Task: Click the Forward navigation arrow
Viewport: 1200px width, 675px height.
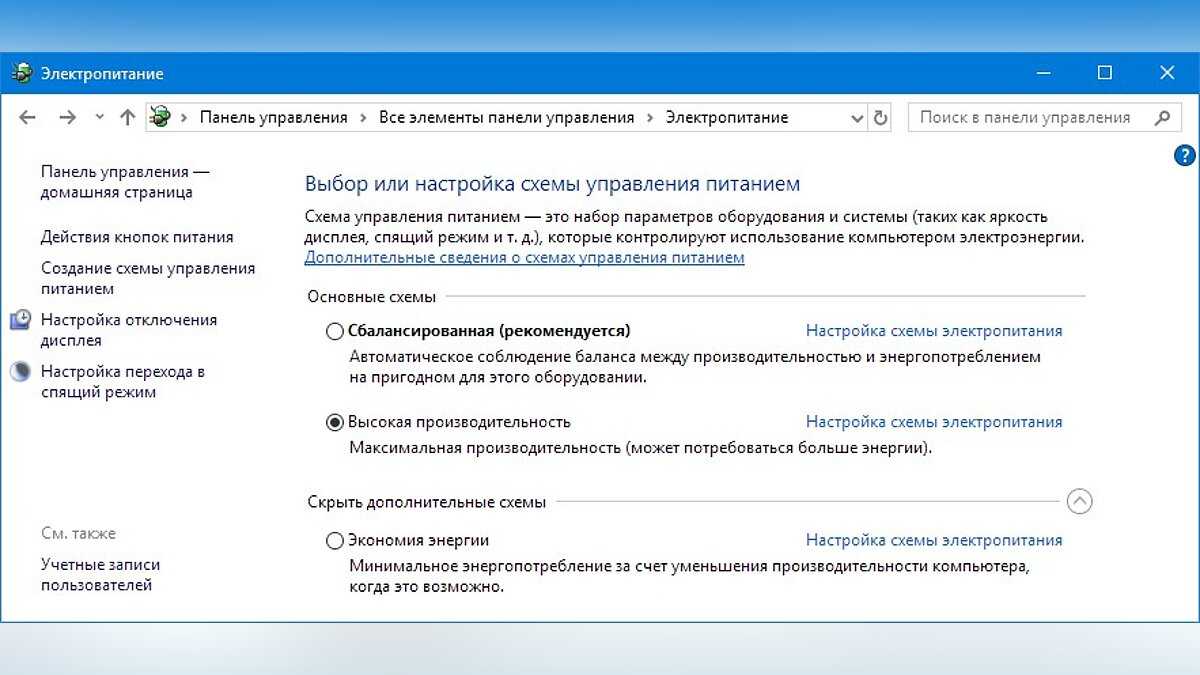Action: click(x=67, y=117)
